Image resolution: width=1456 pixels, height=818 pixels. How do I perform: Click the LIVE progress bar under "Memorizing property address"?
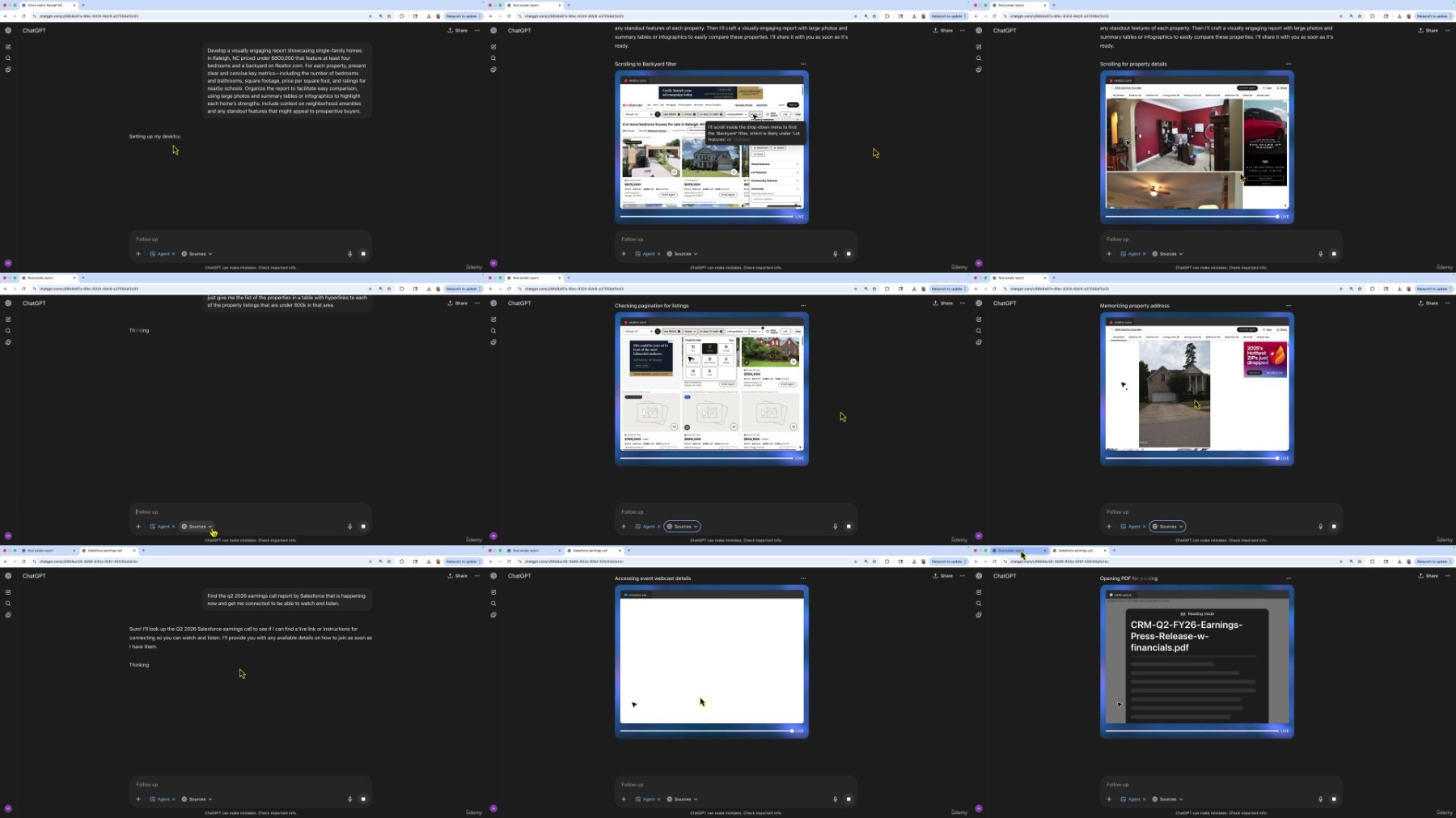(x=1191, y=458)
